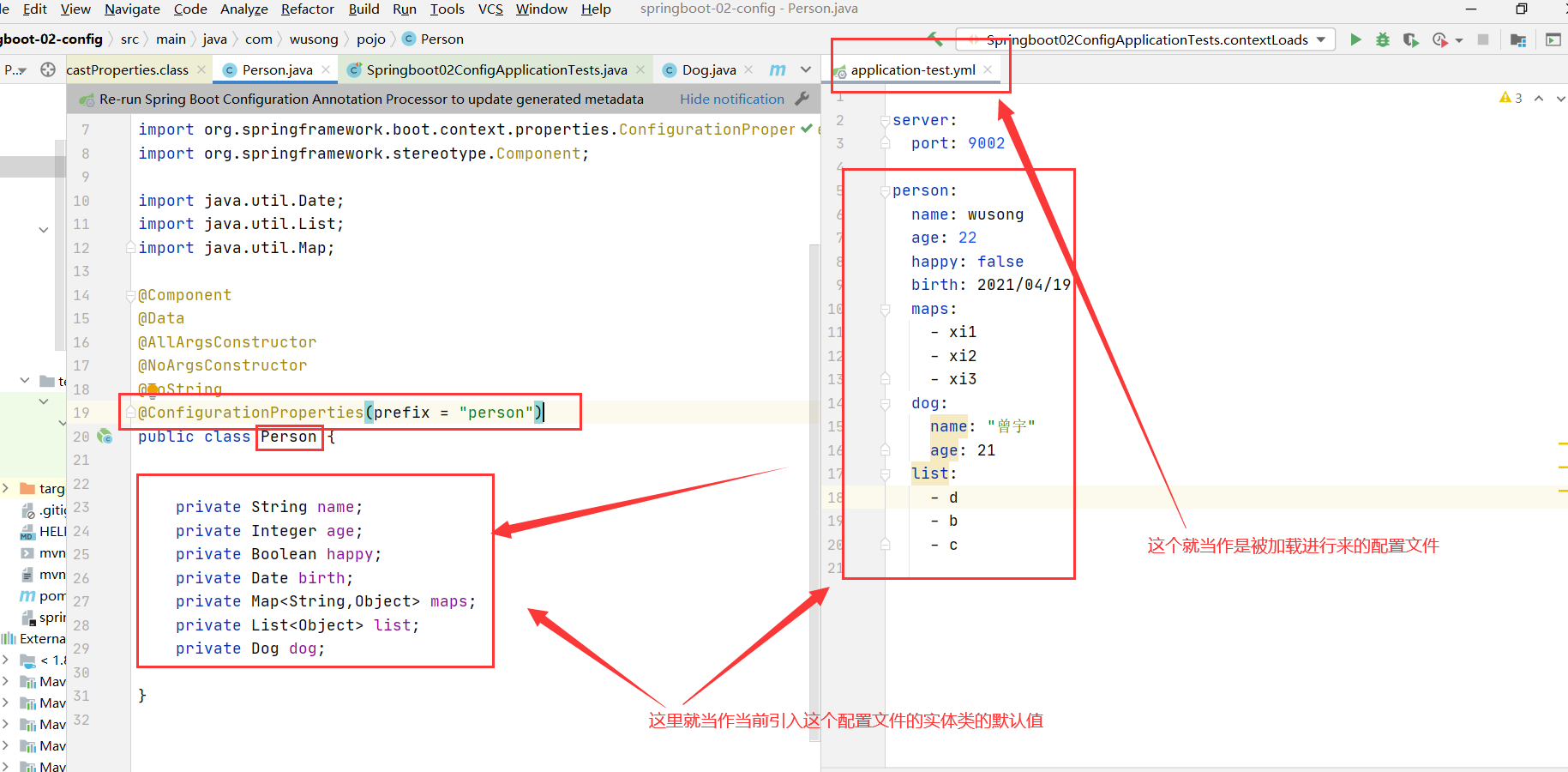
Task: Select External Libraries tree node
Action: 34,638
